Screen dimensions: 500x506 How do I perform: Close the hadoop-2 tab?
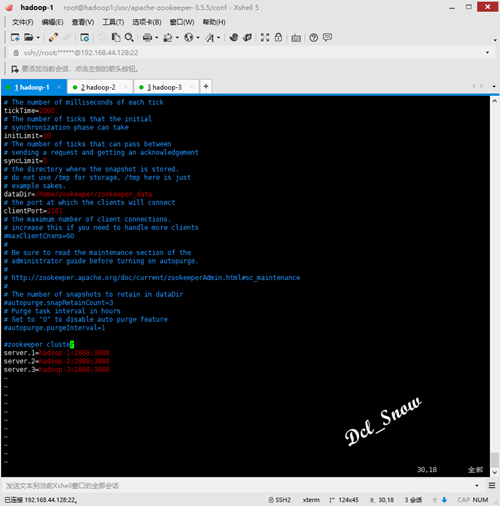tap(126, 87)
